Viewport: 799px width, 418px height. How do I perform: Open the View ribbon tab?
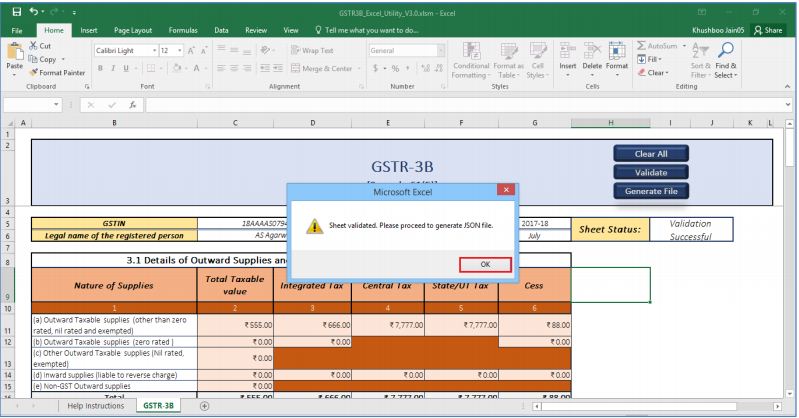291,31
